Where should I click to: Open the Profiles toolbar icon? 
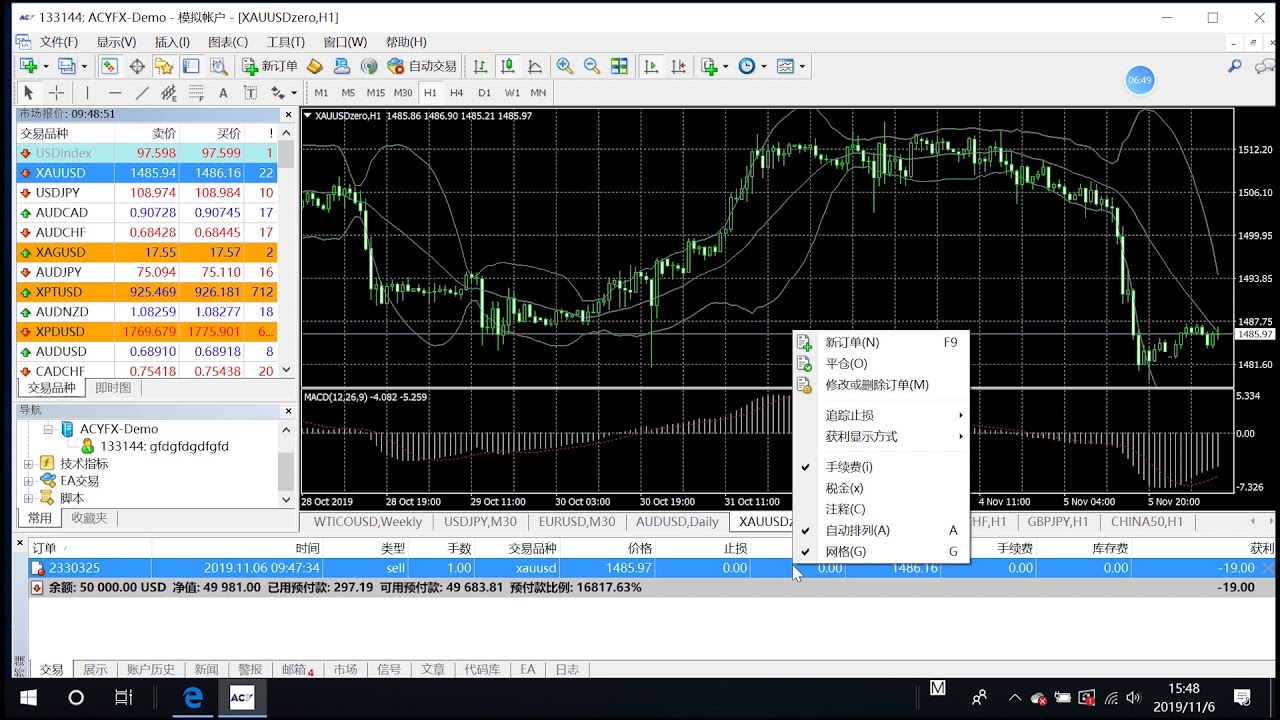coord(66,66)
